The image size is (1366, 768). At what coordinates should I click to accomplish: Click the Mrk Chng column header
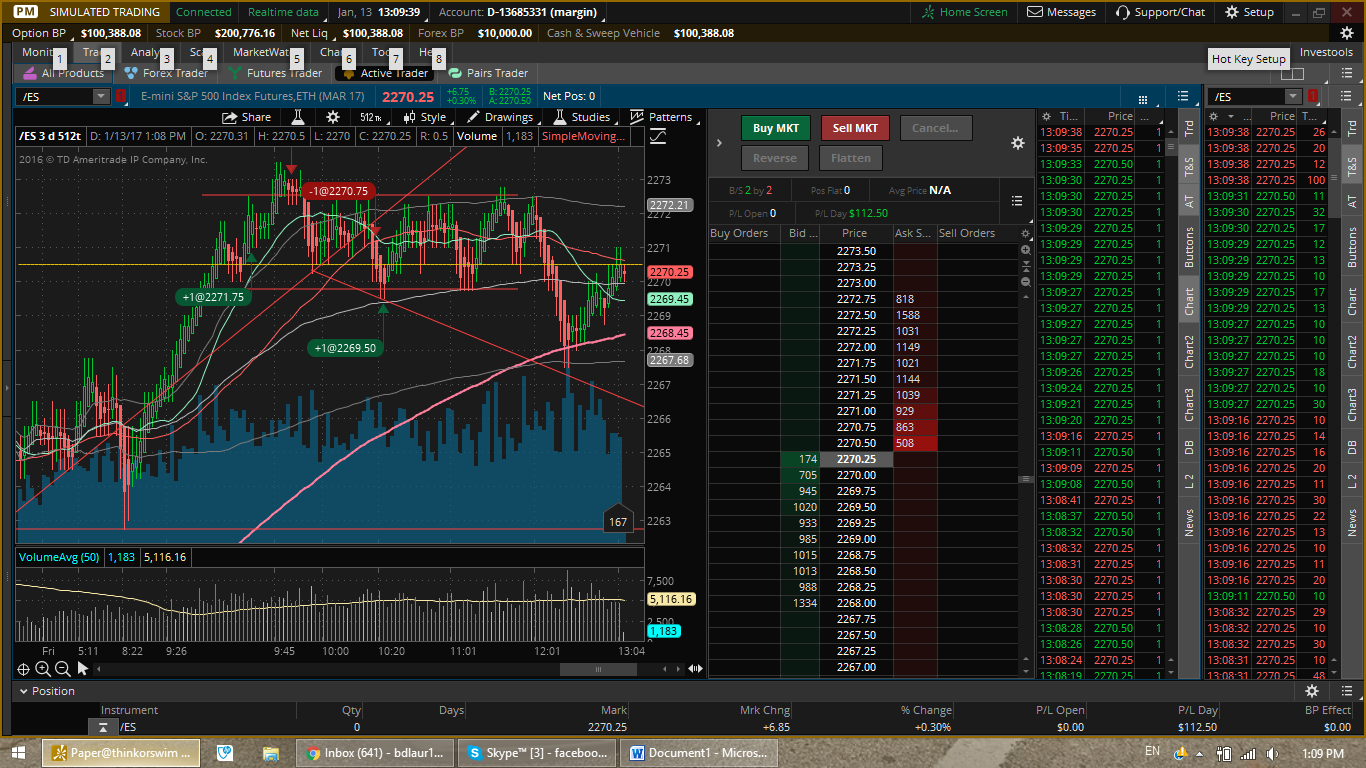[764, 710]
